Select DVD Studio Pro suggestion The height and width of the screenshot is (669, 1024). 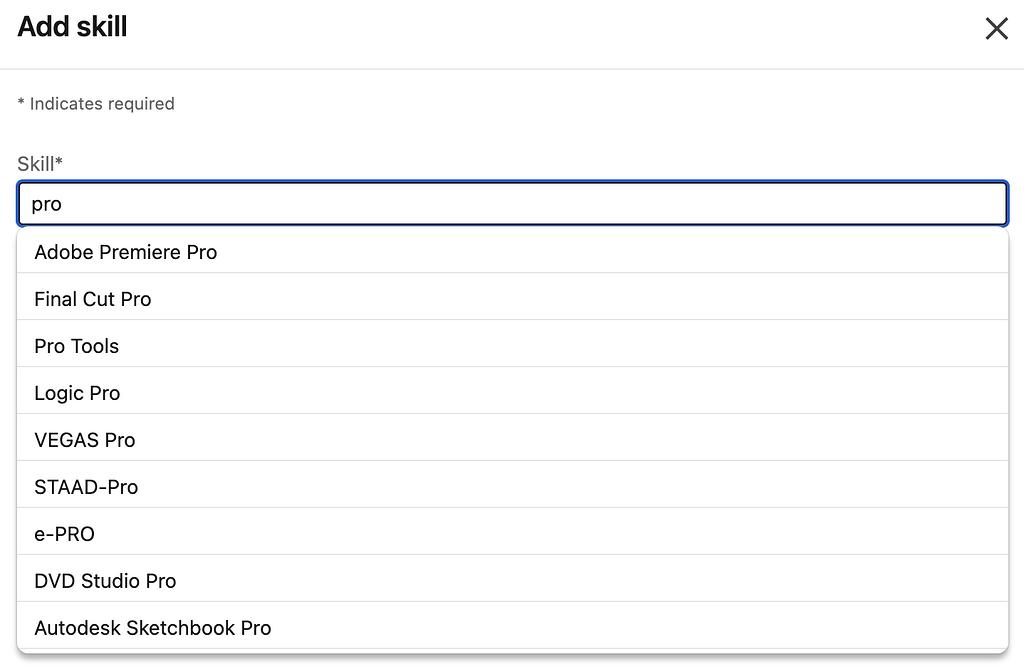coord(104,581)
